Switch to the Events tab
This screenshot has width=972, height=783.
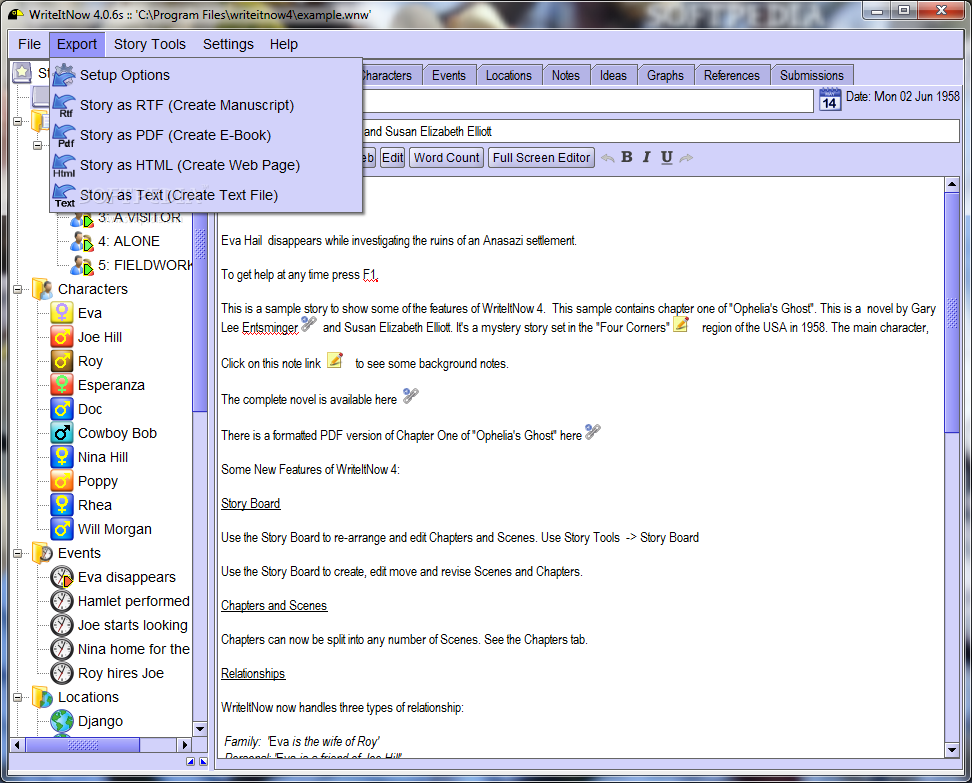coord(449,75)
